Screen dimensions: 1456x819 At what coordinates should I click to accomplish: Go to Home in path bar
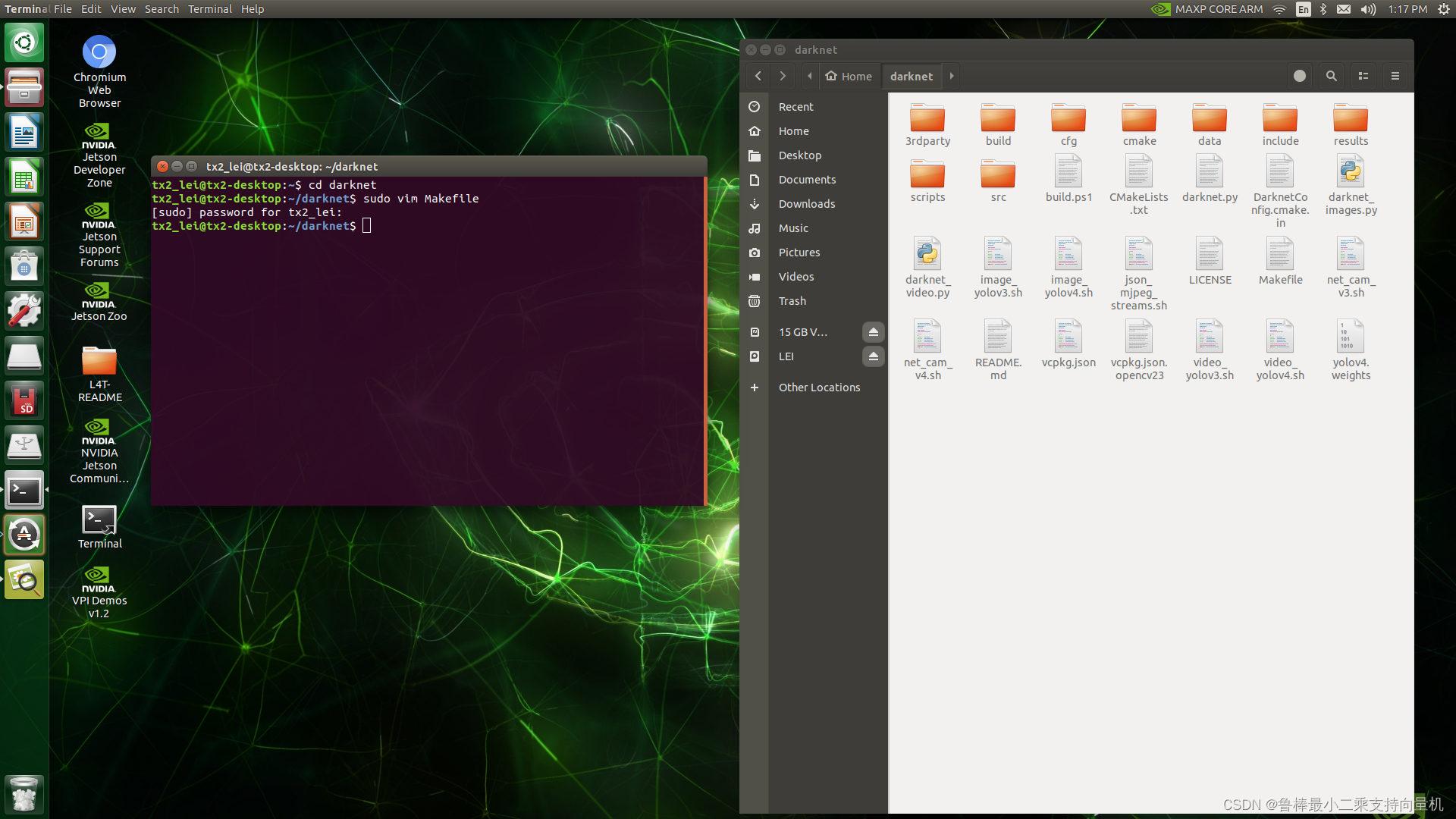(849, 76)
